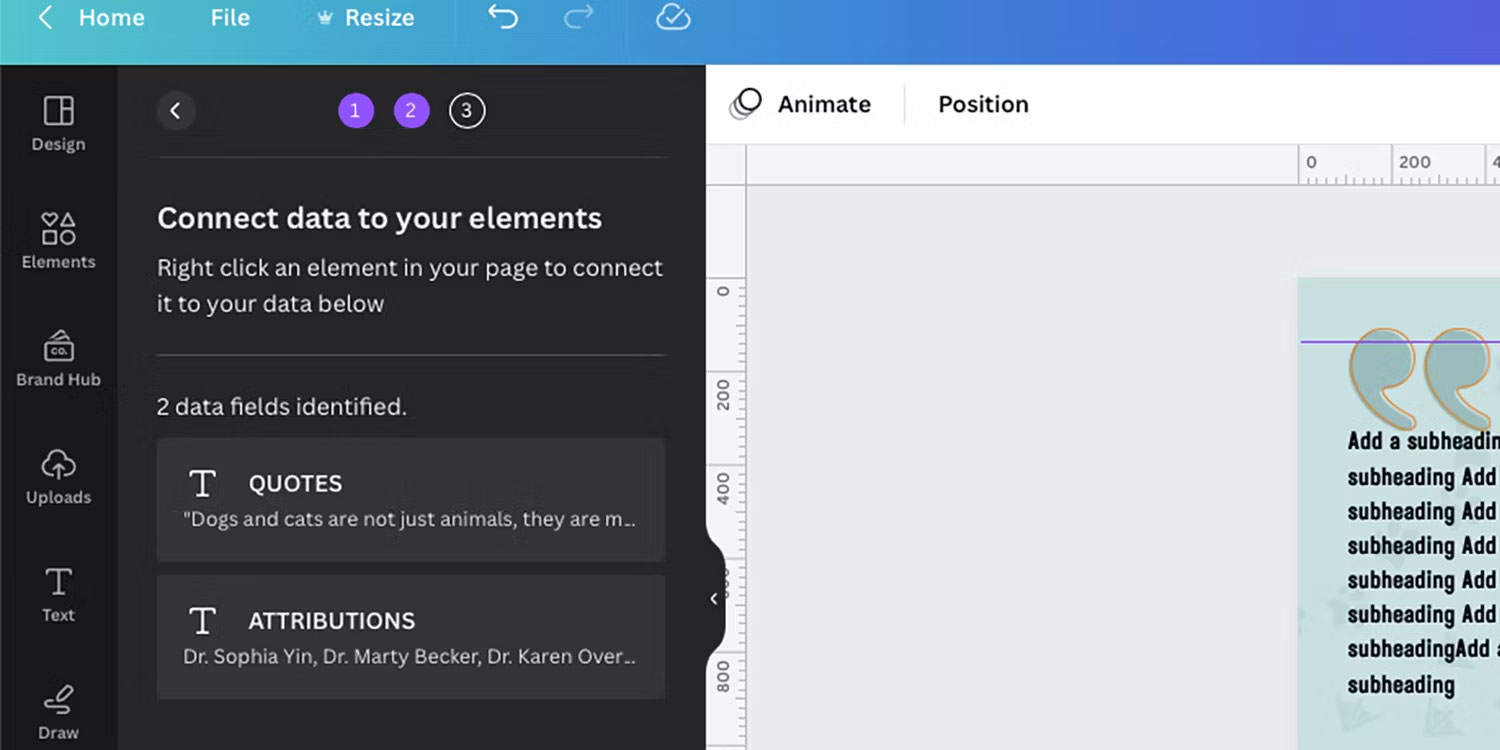This screenshot has width=1500, height=750.
Task: Open the Position panel
Action: [x=983, y=104]
